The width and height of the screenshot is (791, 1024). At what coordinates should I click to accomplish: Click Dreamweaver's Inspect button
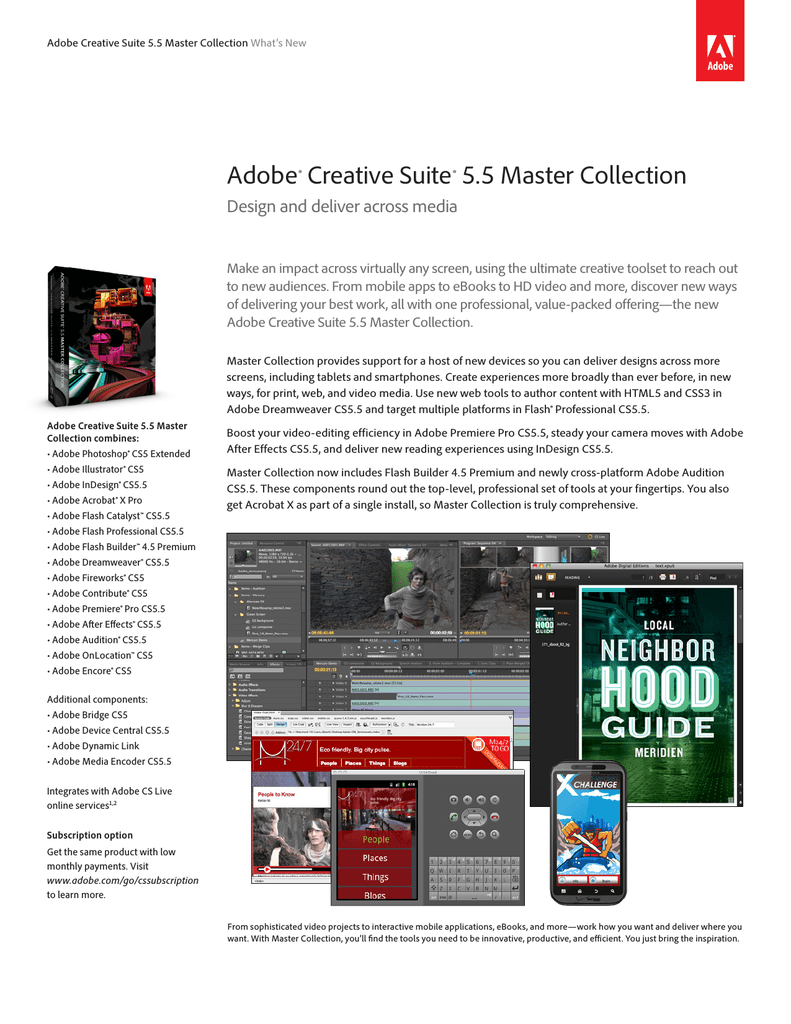click(x=347, y=724)
